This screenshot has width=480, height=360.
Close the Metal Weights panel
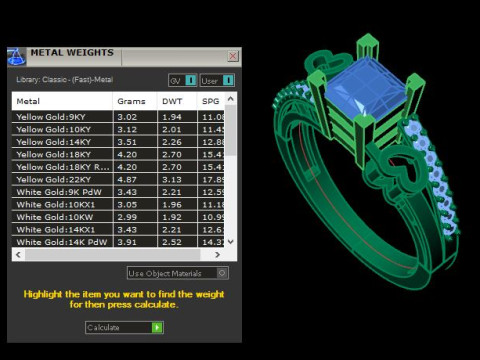coord(233,56)
